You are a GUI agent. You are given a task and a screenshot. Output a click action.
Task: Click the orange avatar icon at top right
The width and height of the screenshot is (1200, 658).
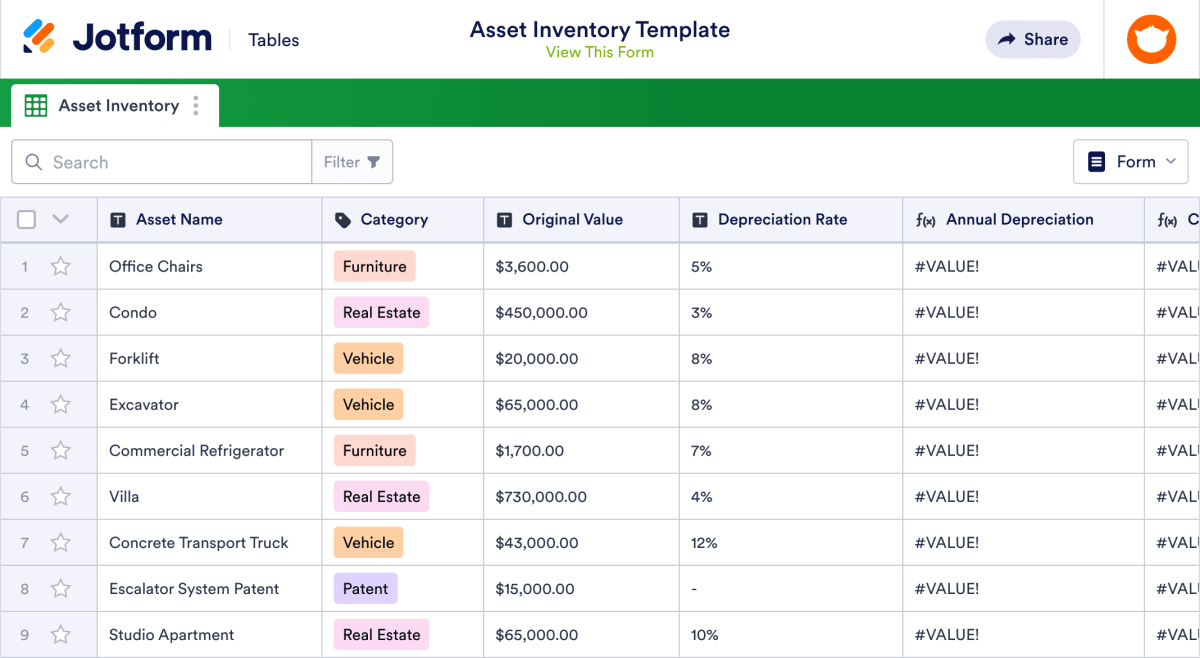(x=1151, y=39)
